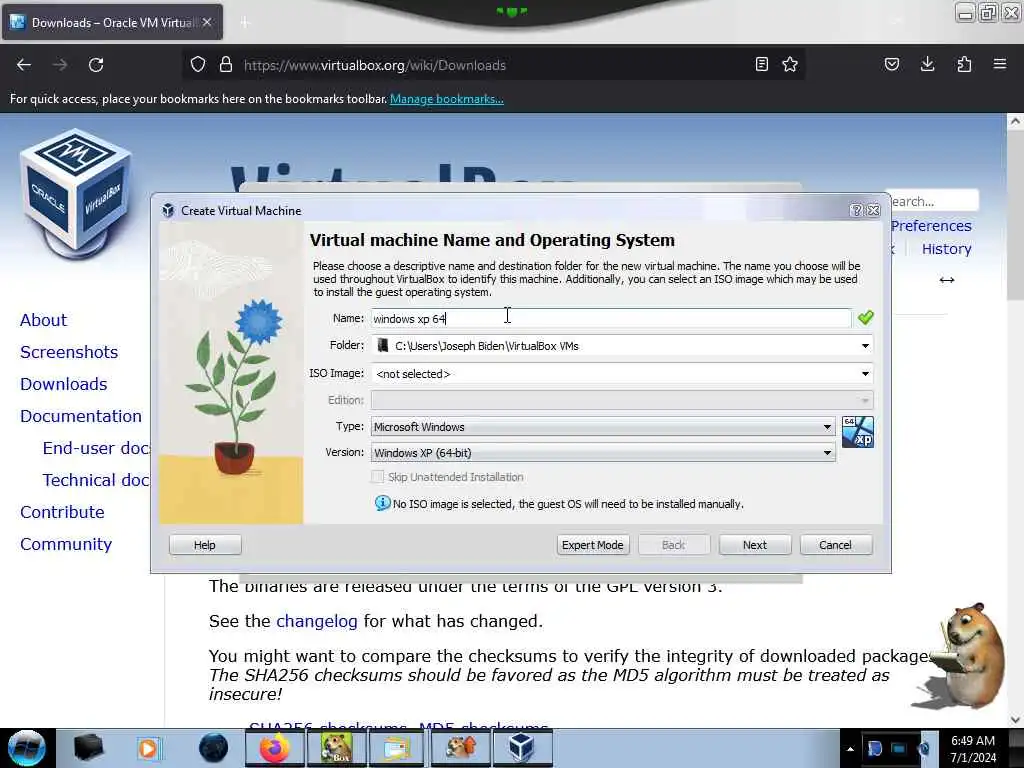Click the Next button
The width and height of the screenshot is (1024, 768).
click(x=755, y=545)
